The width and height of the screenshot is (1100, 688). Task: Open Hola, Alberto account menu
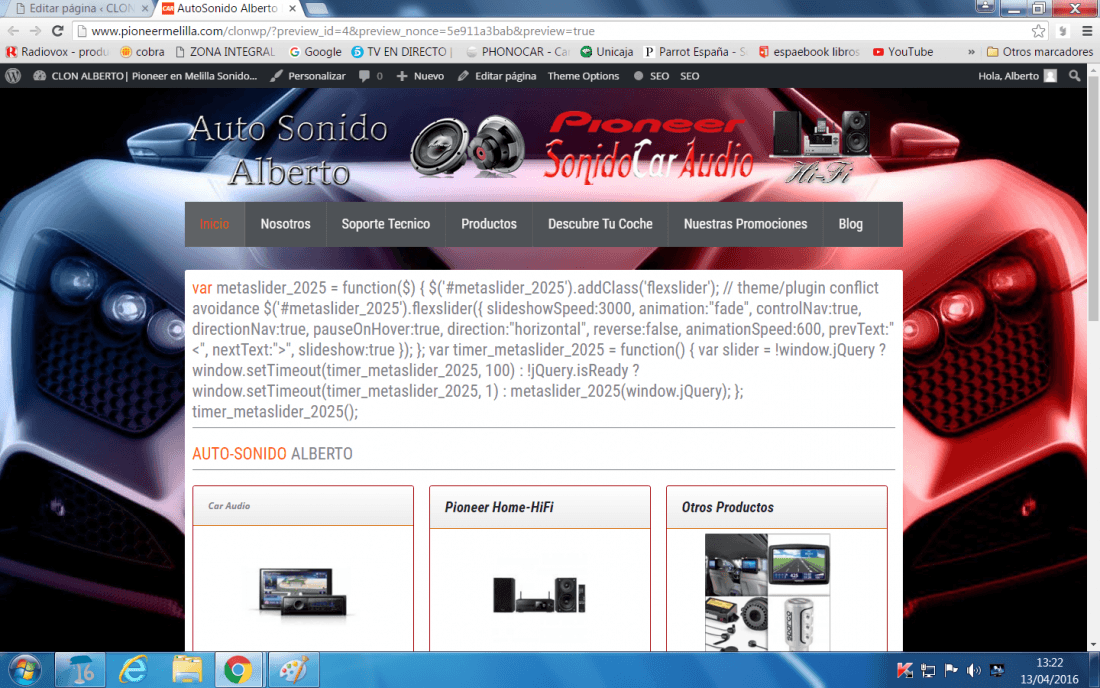[x=1017, y=76]
